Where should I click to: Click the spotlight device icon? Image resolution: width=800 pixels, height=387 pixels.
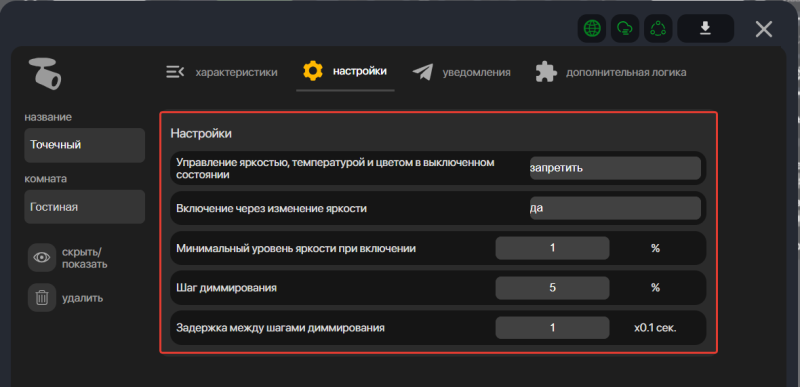coord(45,74)
